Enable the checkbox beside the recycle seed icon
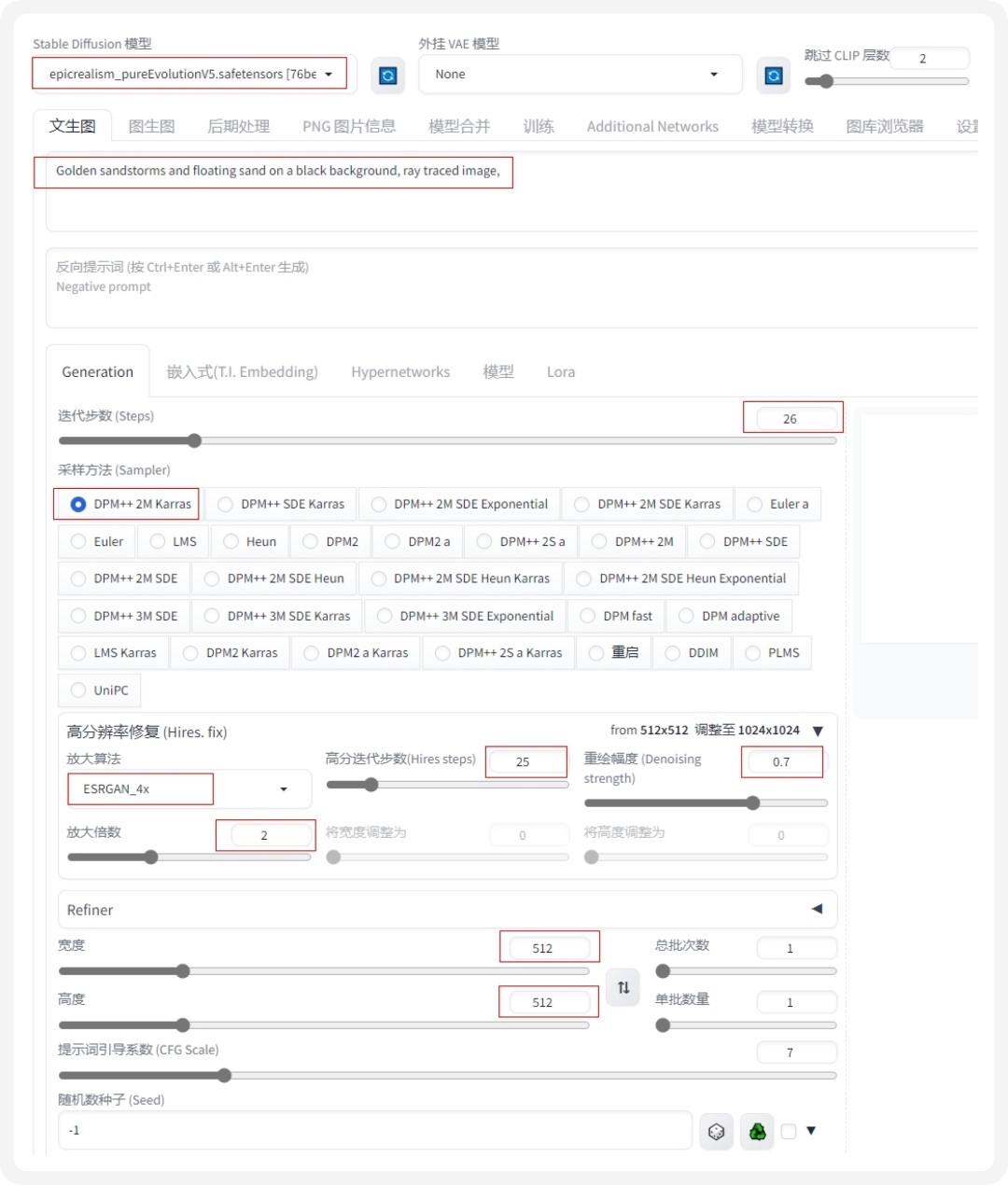The height and width of the screenshot is (1185, 1008). 787,1131
